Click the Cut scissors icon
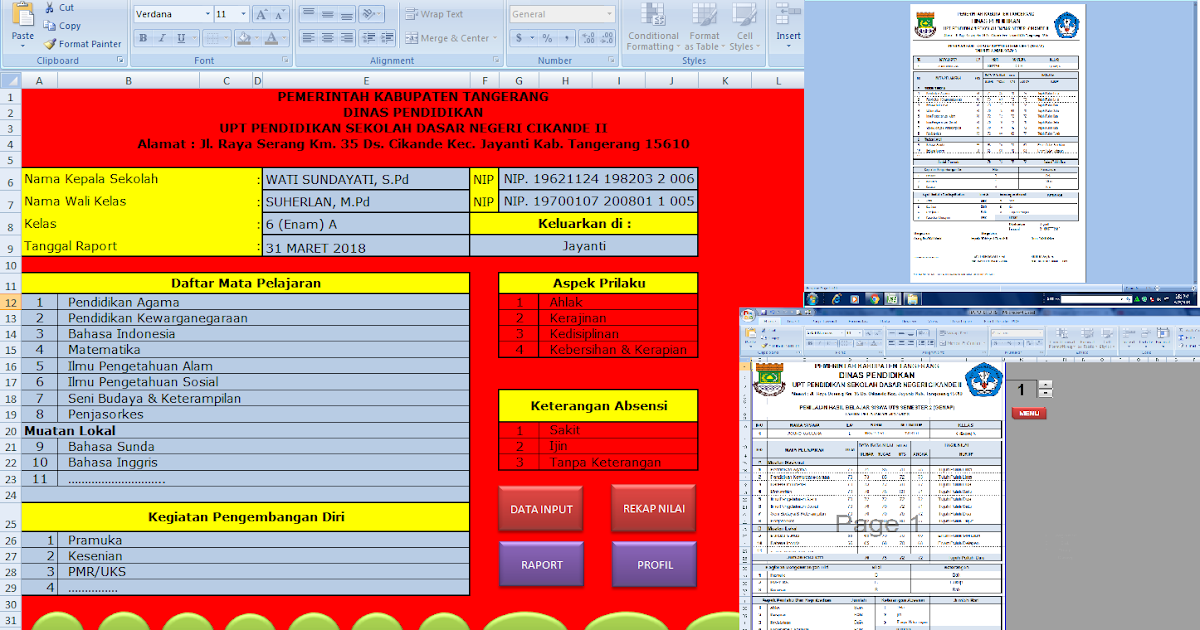 pos(50,7)
